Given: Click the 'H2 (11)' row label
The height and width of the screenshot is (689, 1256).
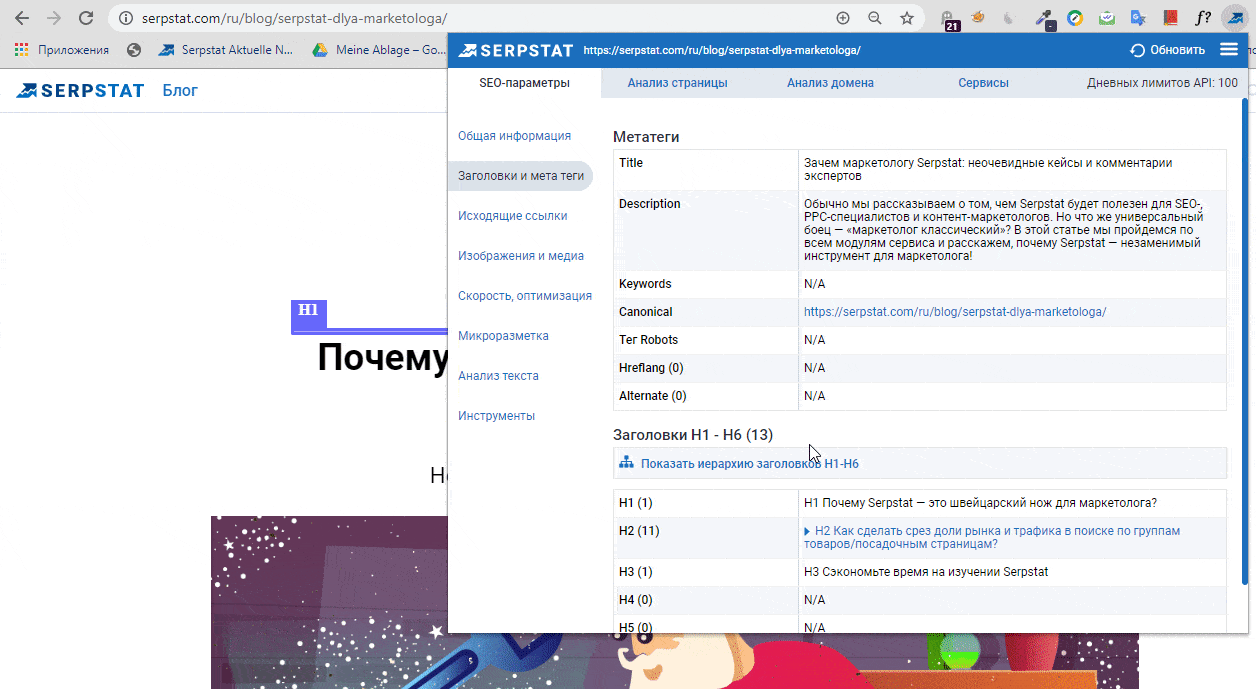Looking at the screenshot, I should 639,531.
